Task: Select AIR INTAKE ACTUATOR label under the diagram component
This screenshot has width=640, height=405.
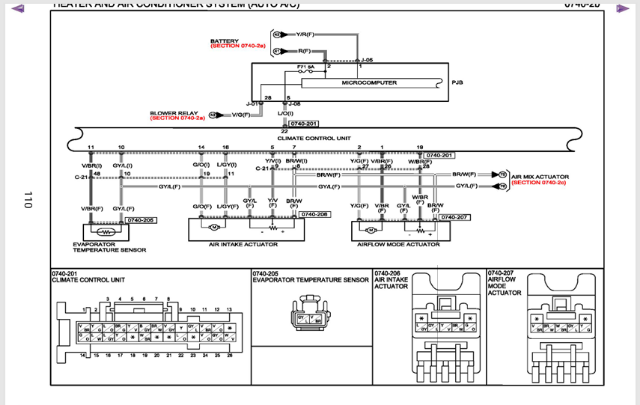Action: click(243, 245)
